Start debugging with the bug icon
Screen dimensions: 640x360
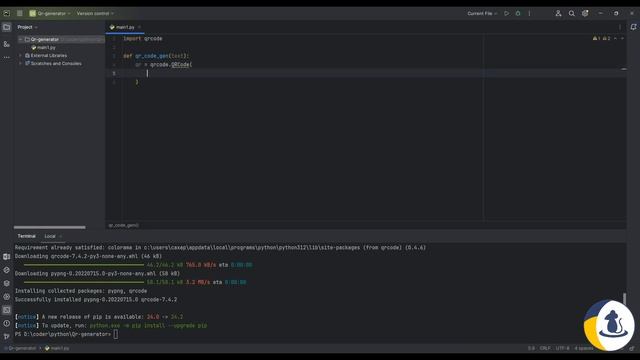click(x=518, y=13)
